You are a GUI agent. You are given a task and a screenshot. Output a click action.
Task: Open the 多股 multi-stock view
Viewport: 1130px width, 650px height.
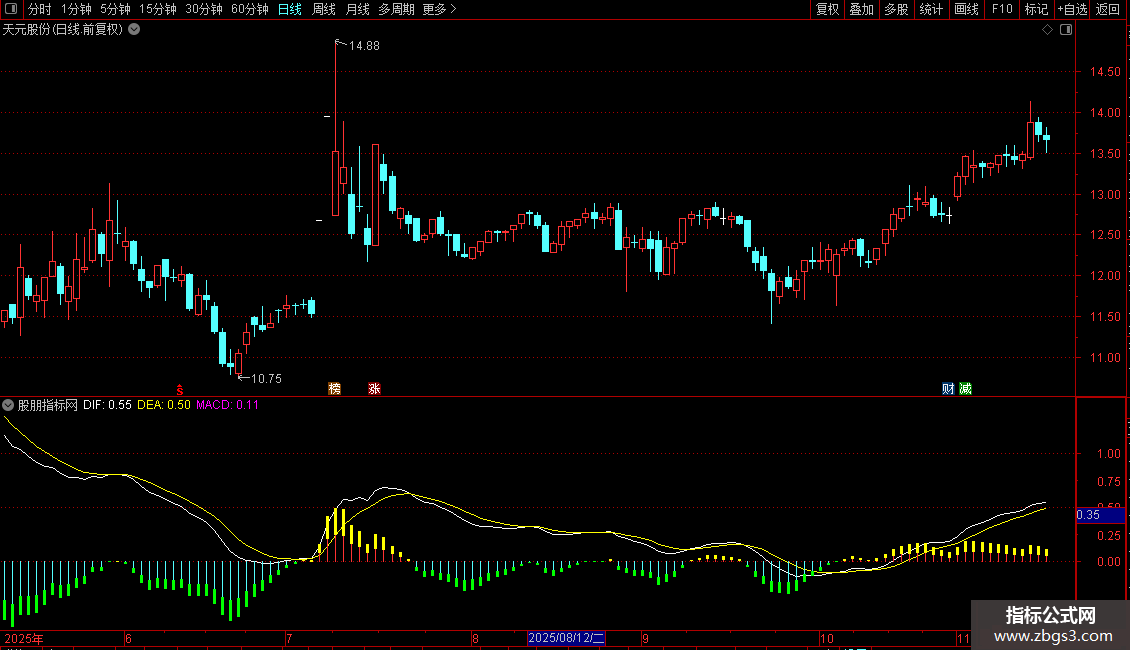click(897, 9)
